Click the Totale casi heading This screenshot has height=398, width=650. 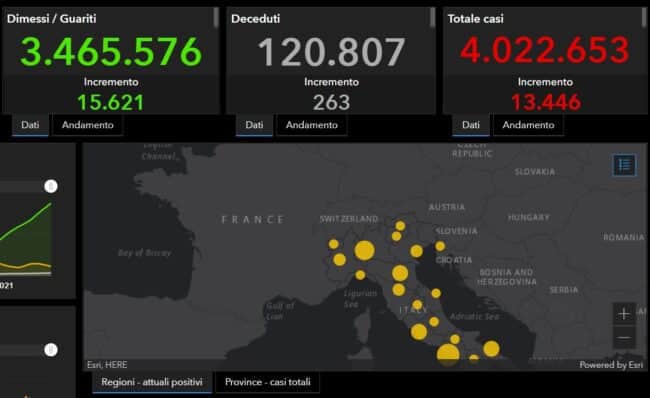[x=475, y=19]
